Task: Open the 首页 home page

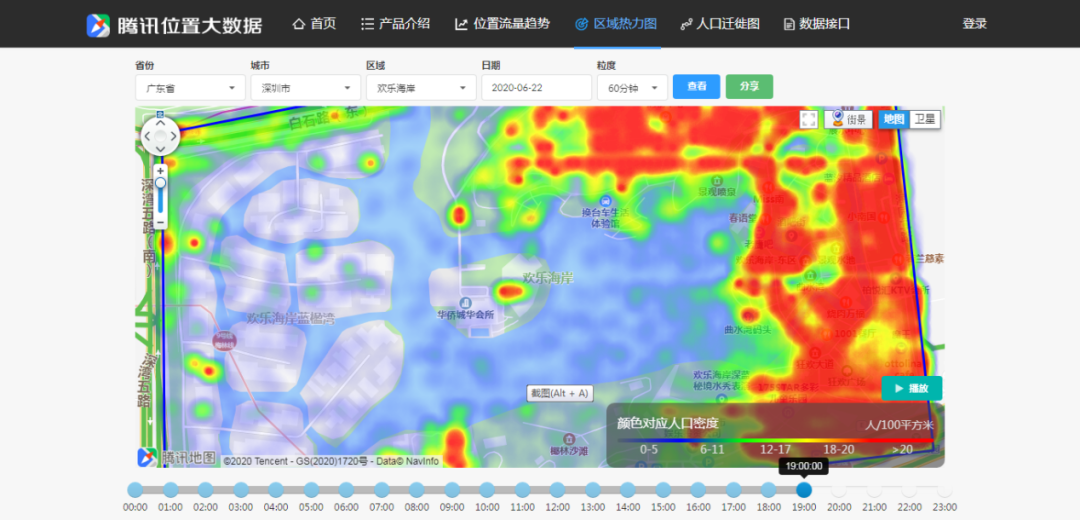Action: point(315,24)
